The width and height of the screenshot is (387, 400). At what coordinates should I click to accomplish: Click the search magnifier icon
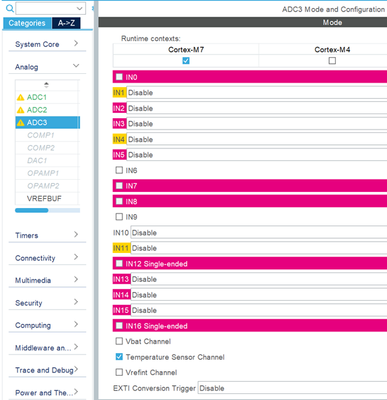(x=10, y=8)
